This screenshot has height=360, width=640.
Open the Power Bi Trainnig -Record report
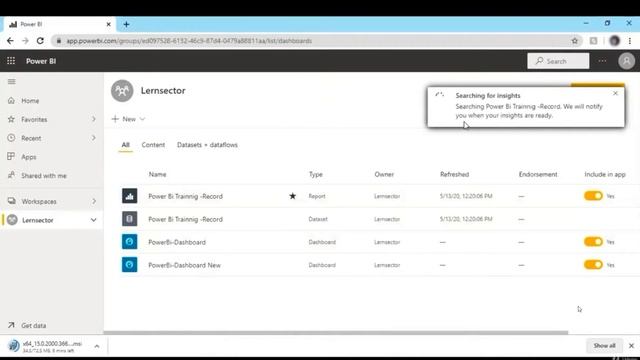(x=185, y=196)
